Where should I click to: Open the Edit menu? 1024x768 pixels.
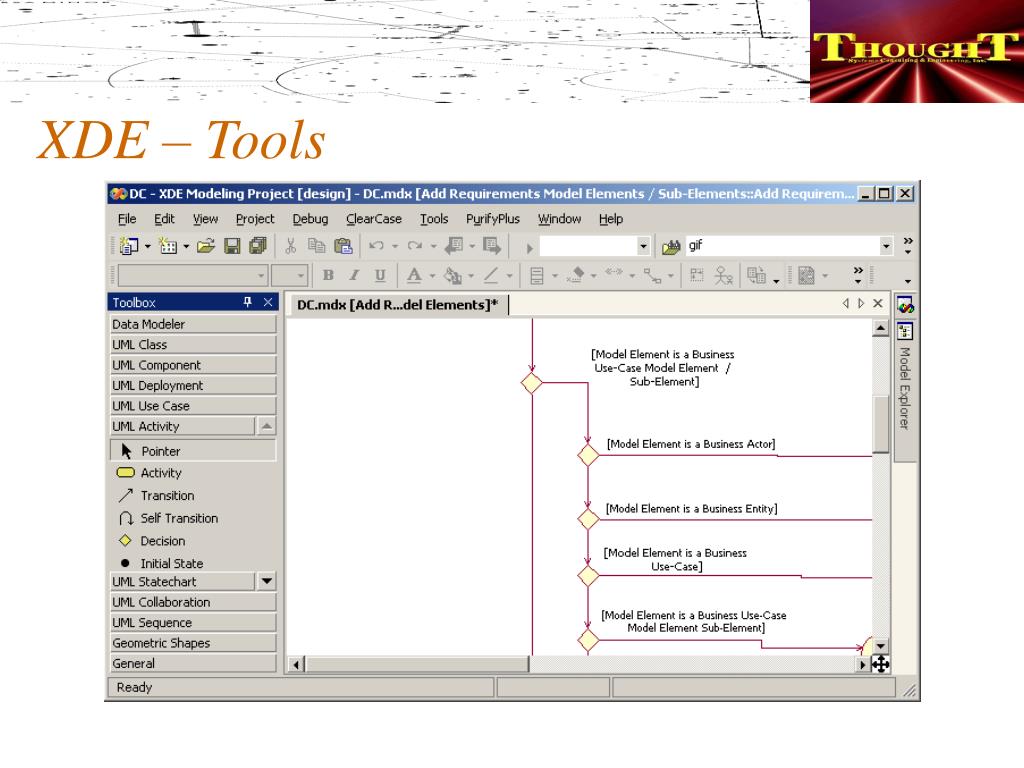point(164,219)
